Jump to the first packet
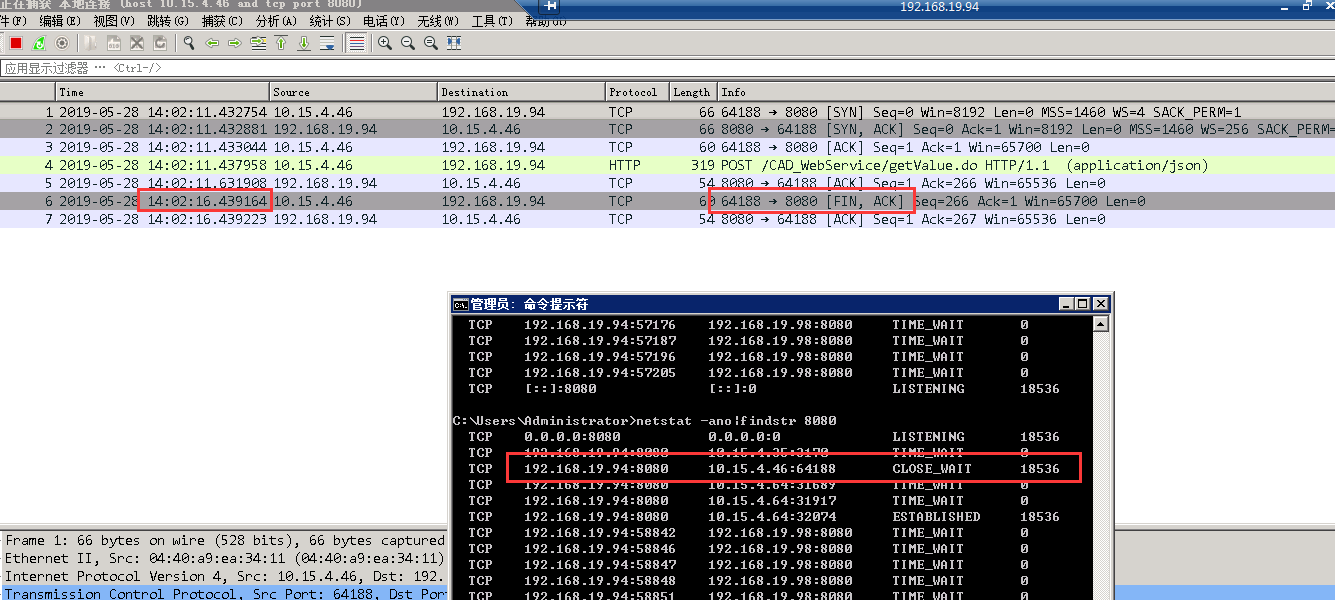 point(281,43)
